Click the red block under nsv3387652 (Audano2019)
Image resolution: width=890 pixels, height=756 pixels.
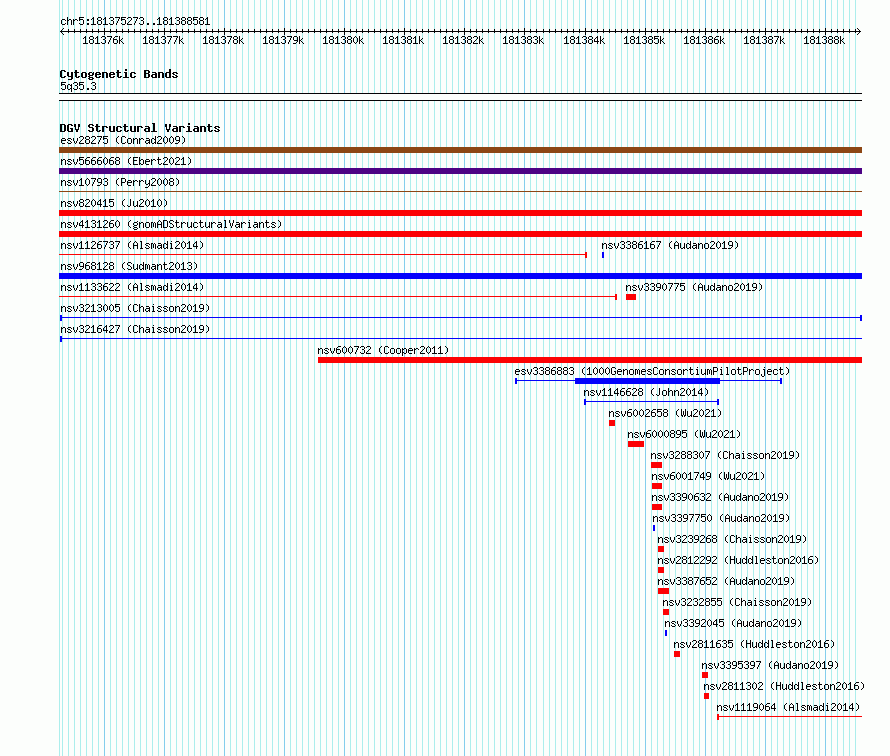[x=663, y=591]
